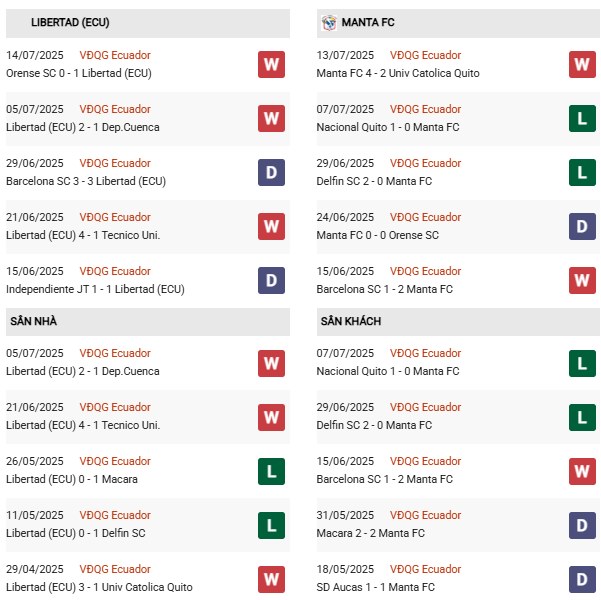
Task: Click W badge for Orense SC 0-1 Libertad
Action: [271, 65]
